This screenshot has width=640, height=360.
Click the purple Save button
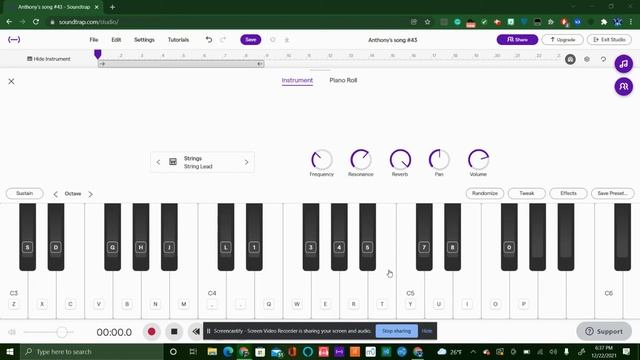[251, 40]
